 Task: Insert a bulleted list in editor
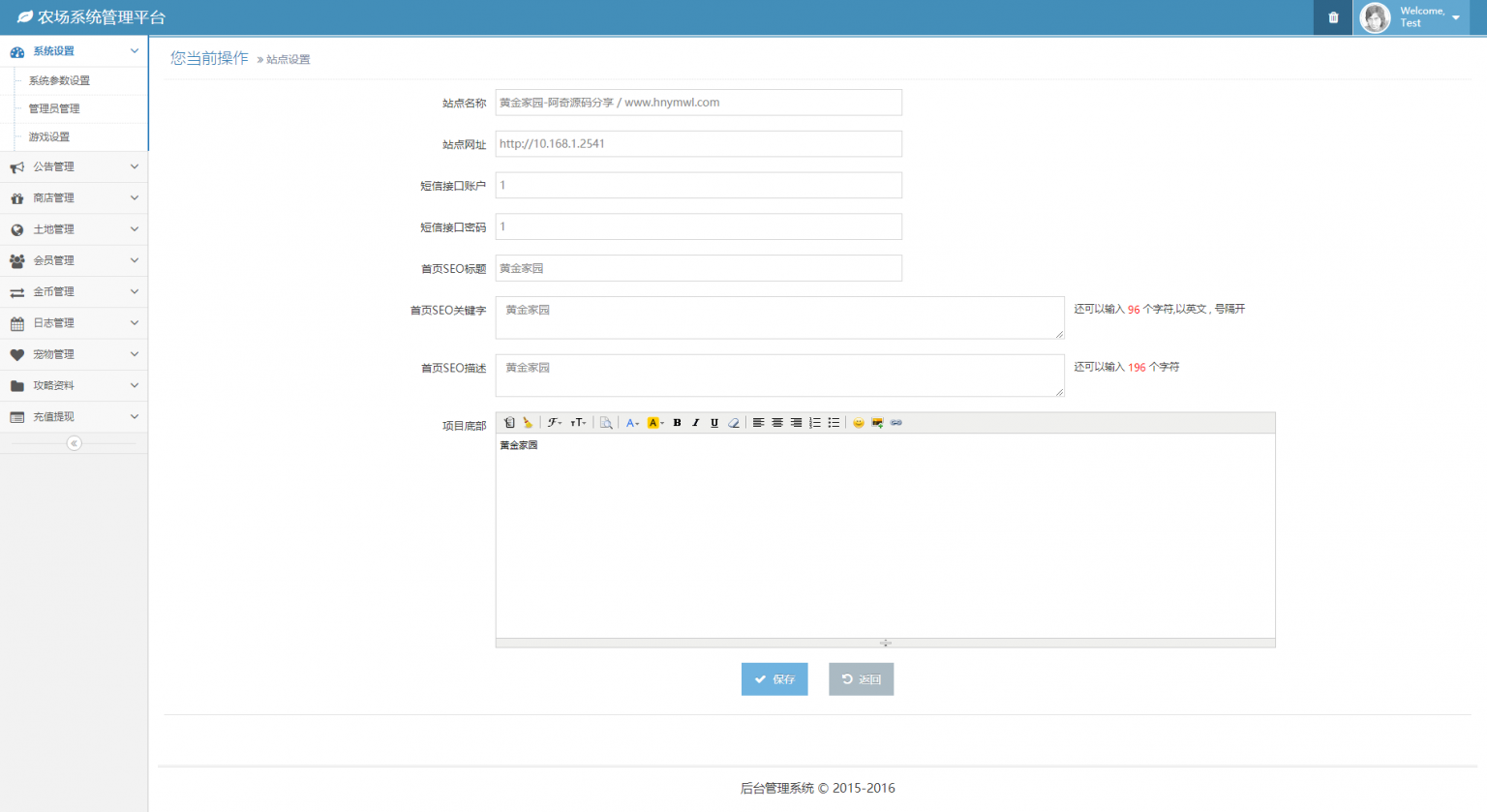coord(834,423)
